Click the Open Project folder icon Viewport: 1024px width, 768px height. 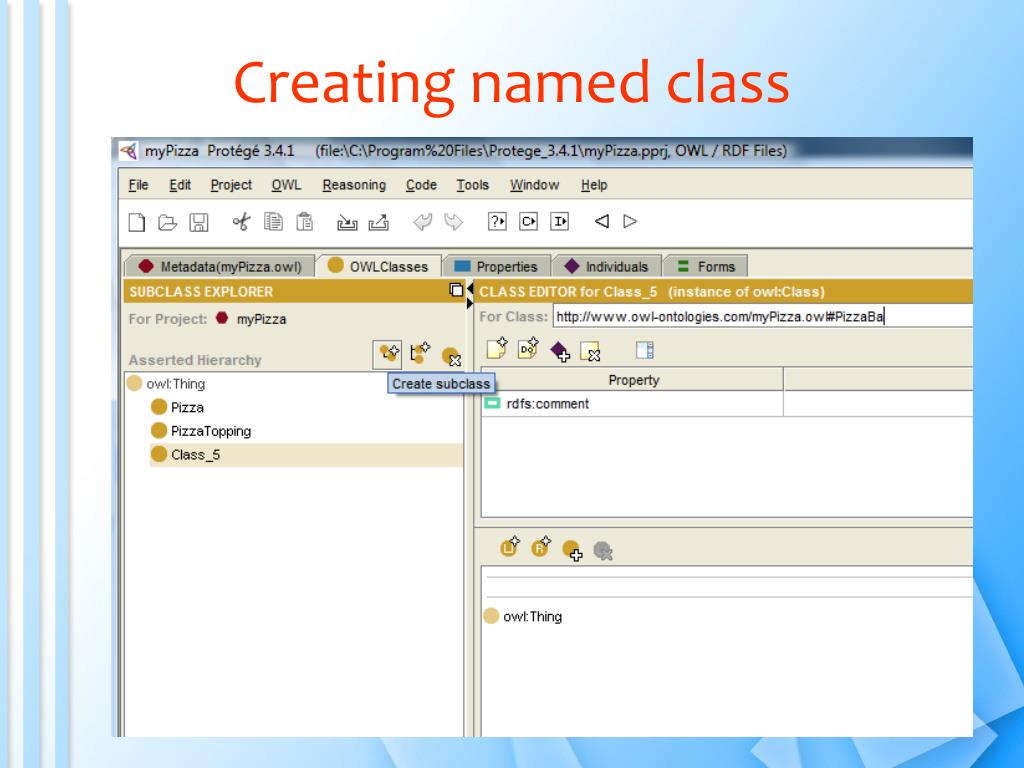pos(168,223)
